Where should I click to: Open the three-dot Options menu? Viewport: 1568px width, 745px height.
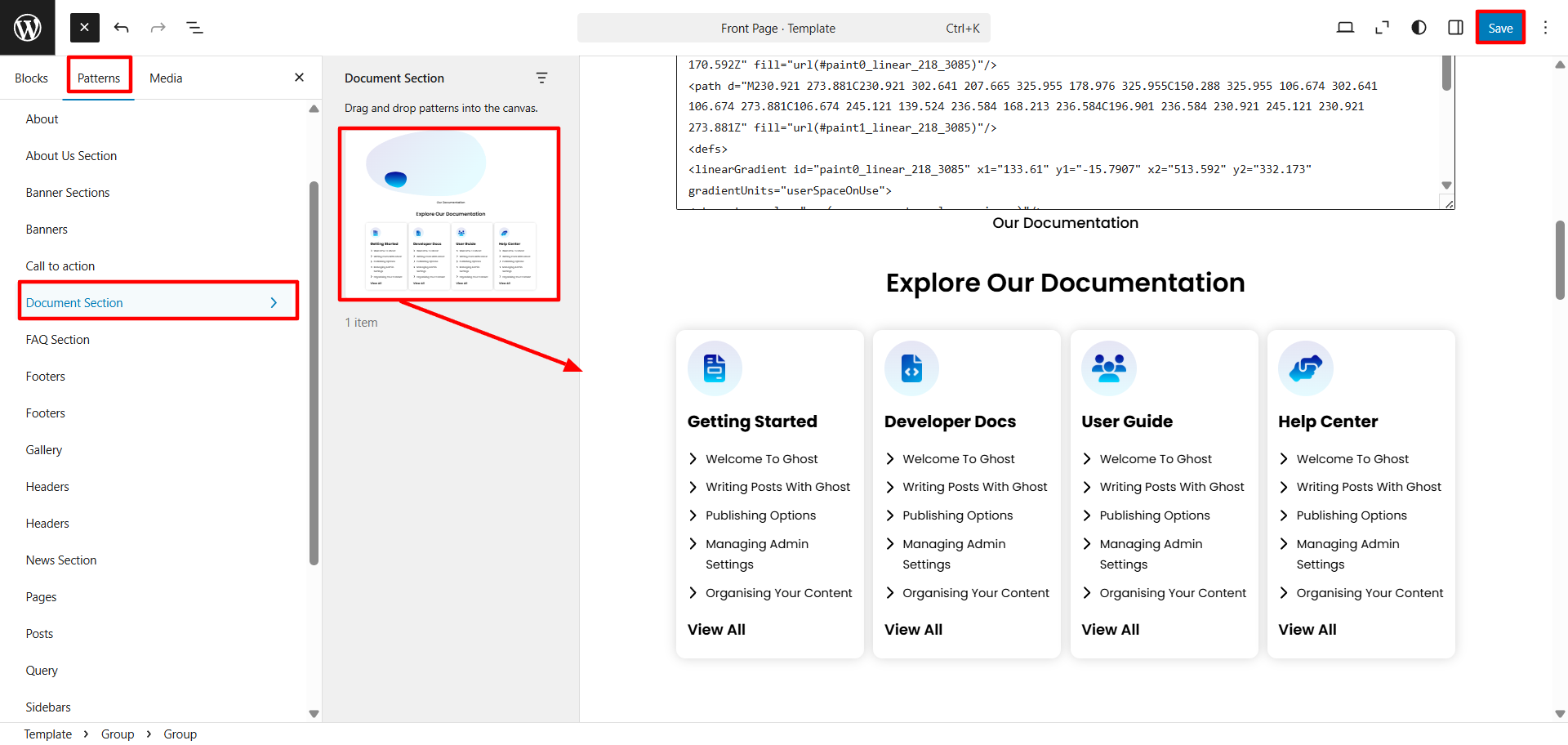[1545, 27]
